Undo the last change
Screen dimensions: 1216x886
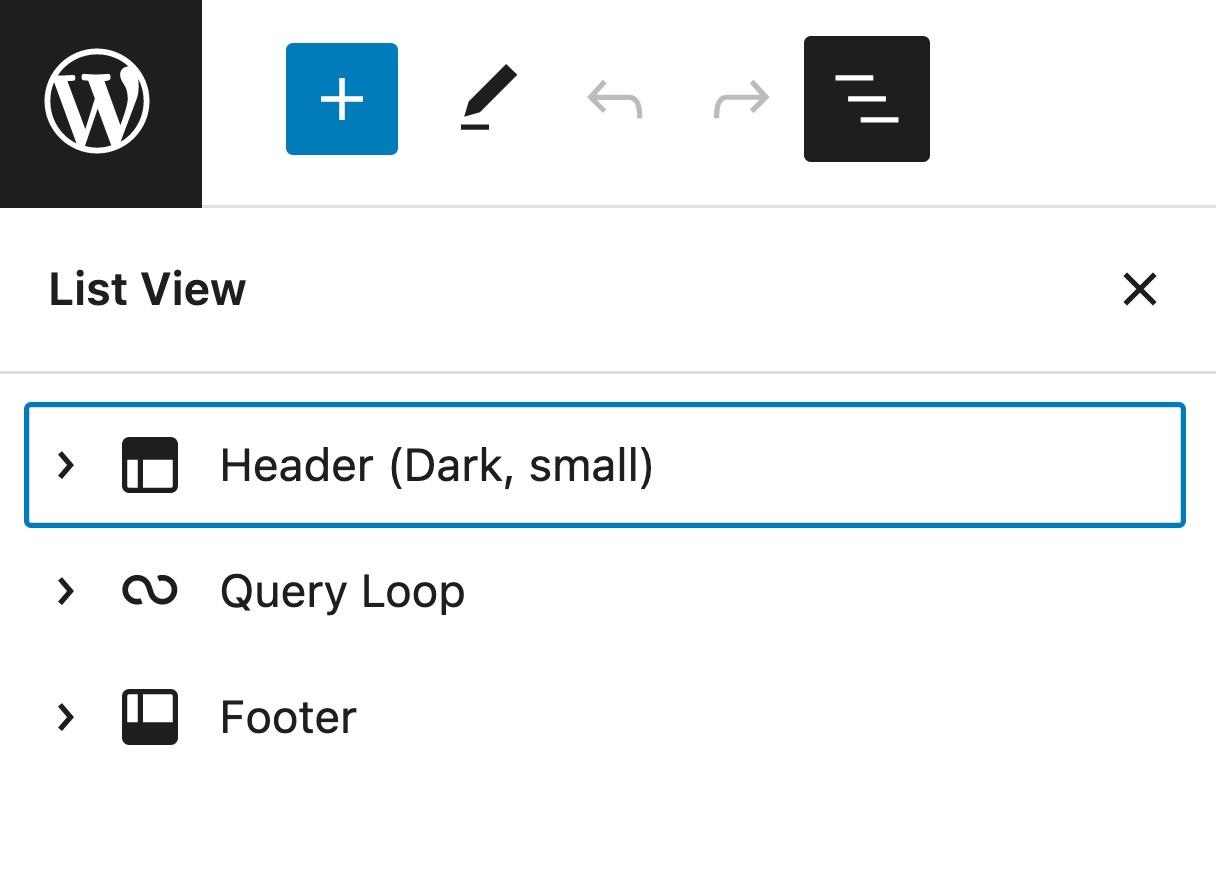pyautogui.click(x=614, y=99)
